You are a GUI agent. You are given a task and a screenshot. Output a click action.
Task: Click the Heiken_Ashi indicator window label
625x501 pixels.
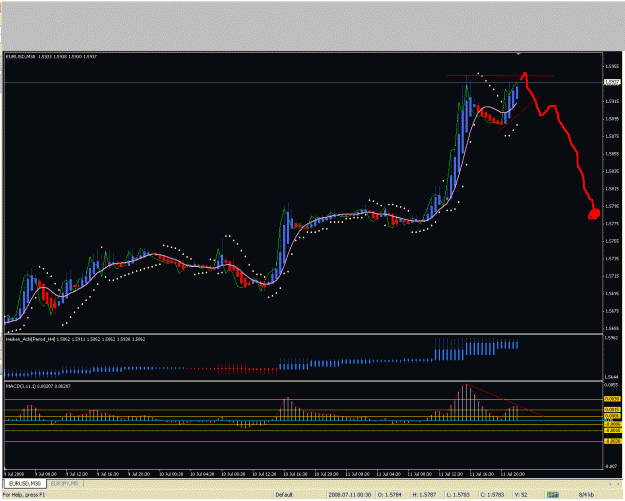click(x=75, y=339)
